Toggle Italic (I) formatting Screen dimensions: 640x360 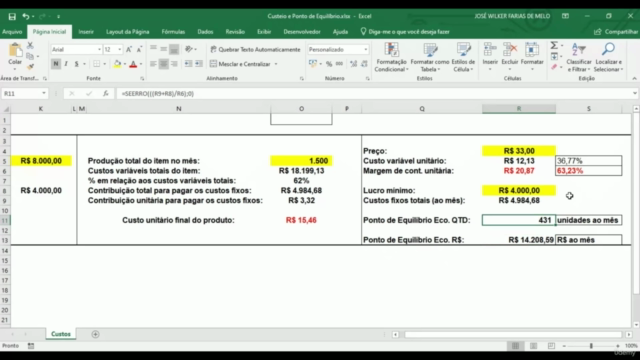click(66, 64)
